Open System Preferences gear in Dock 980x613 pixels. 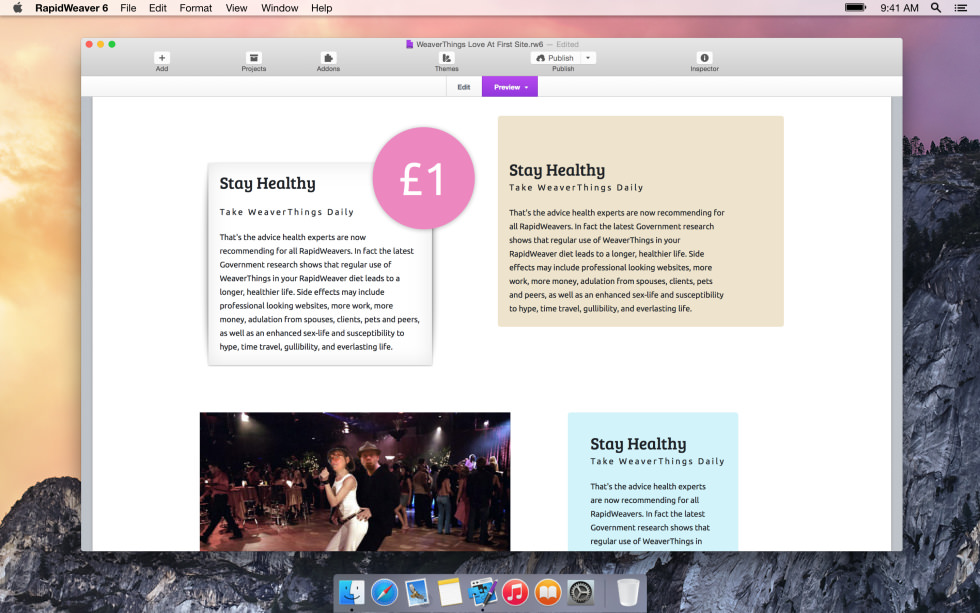click(581, 592)
